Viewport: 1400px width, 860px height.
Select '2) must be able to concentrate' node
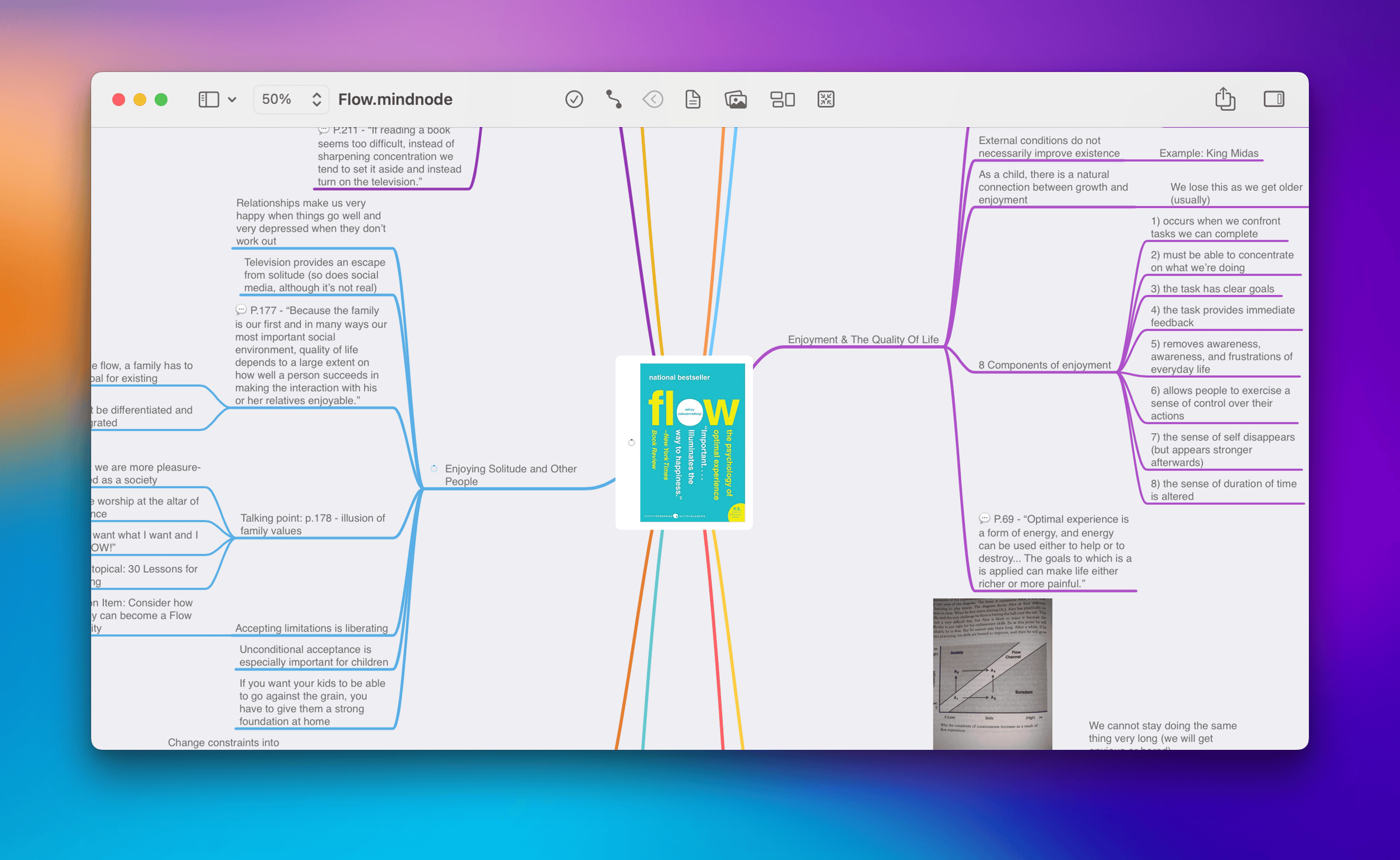(1221, 261)
